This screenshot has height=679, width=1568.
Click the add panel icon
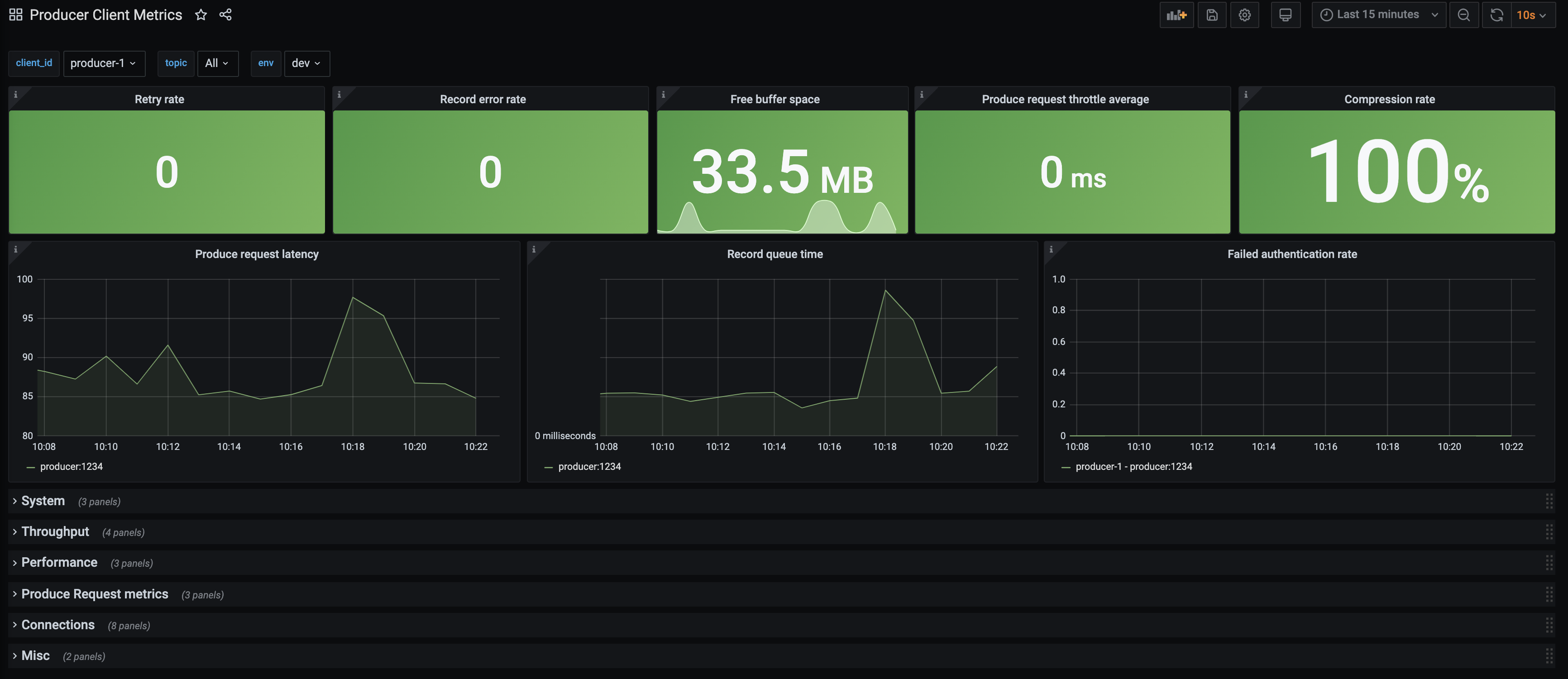[x=1176, y=14]
